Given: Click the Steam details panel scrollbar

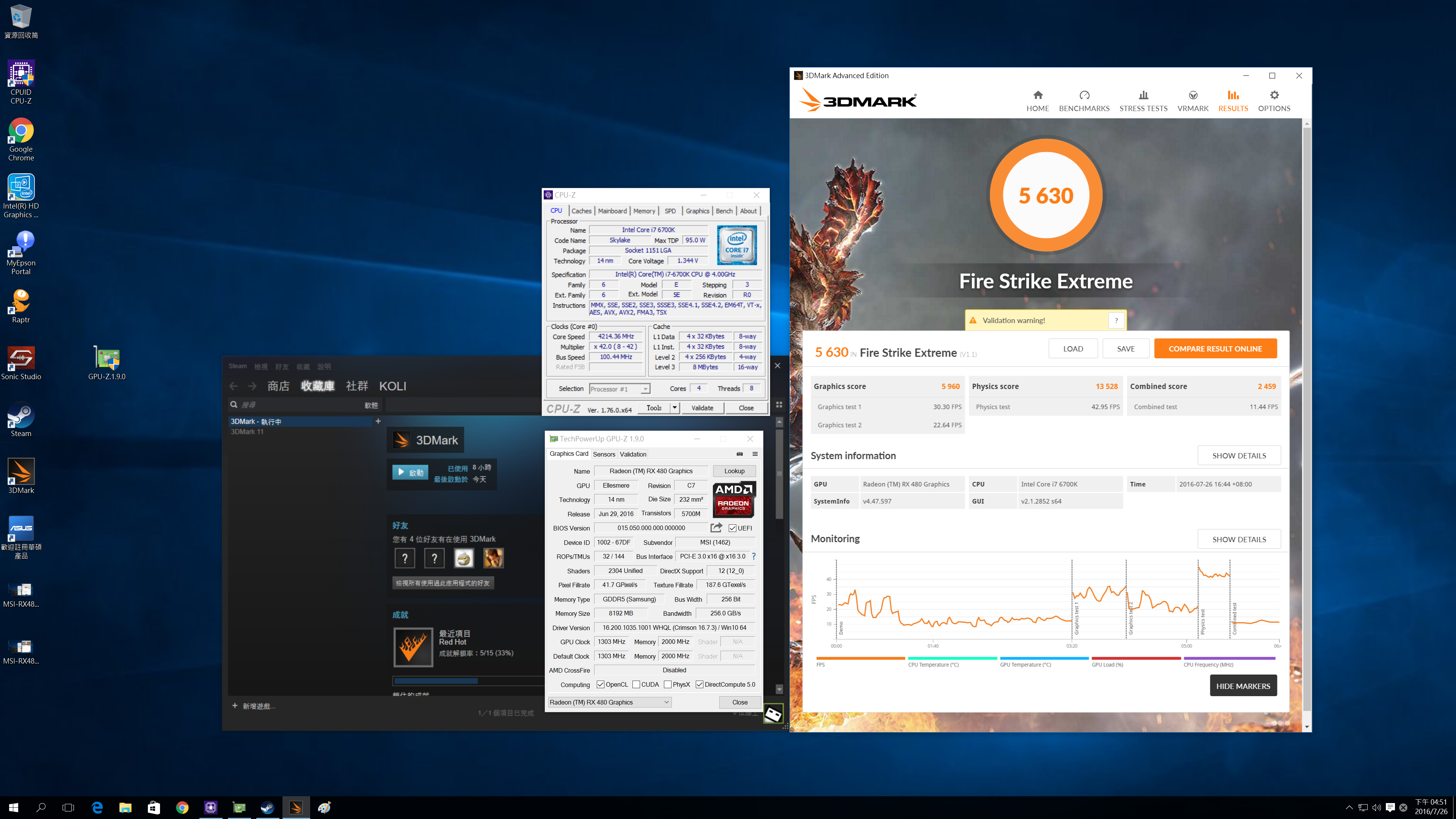Looking at the screenshot, I should click(780, 474).
